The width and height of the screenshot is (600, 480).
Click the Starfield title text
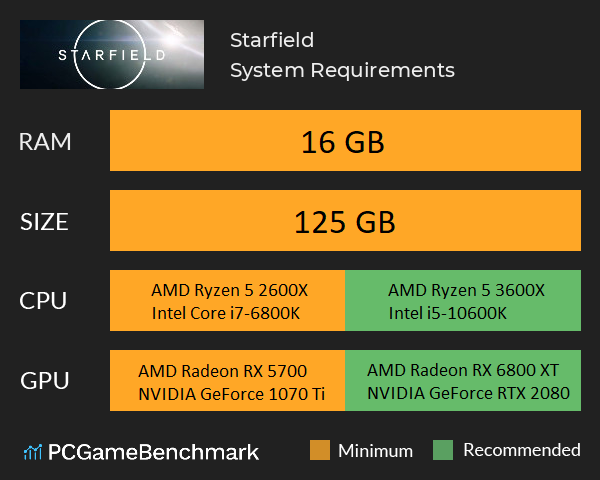[271, 40]
